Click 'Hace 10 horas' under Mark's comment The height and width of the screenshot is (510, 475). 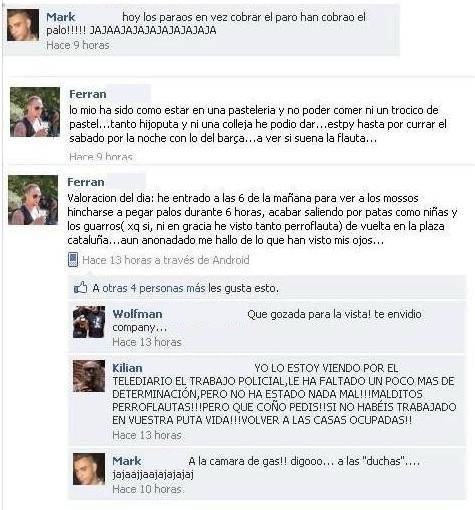(x=147, y=489)
